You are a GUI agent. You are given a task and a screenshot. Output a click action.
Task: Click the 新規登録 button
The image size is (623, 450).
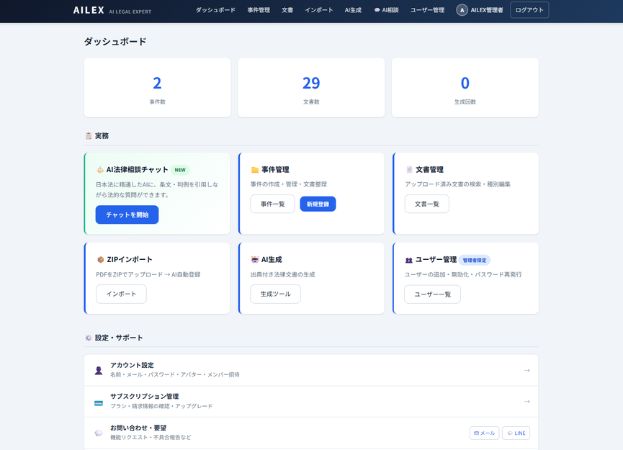point(317,204)
